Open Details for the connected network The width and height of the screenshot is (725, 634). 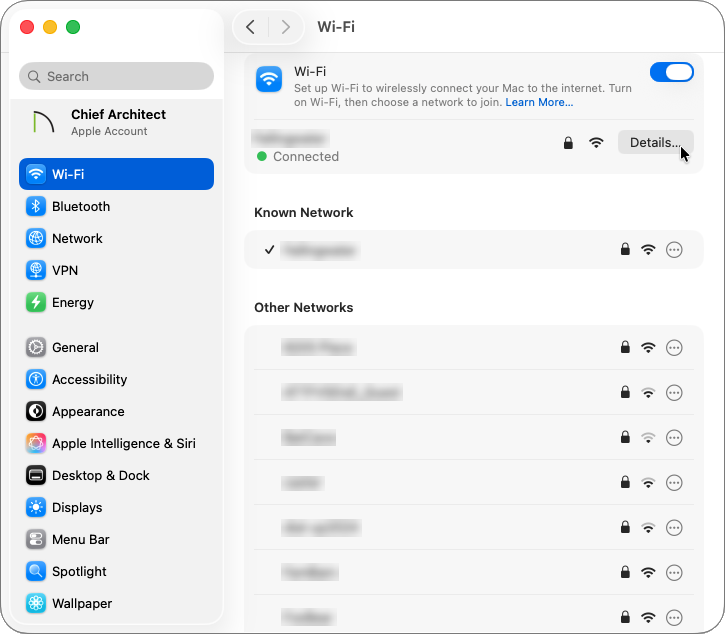point(655,142)
